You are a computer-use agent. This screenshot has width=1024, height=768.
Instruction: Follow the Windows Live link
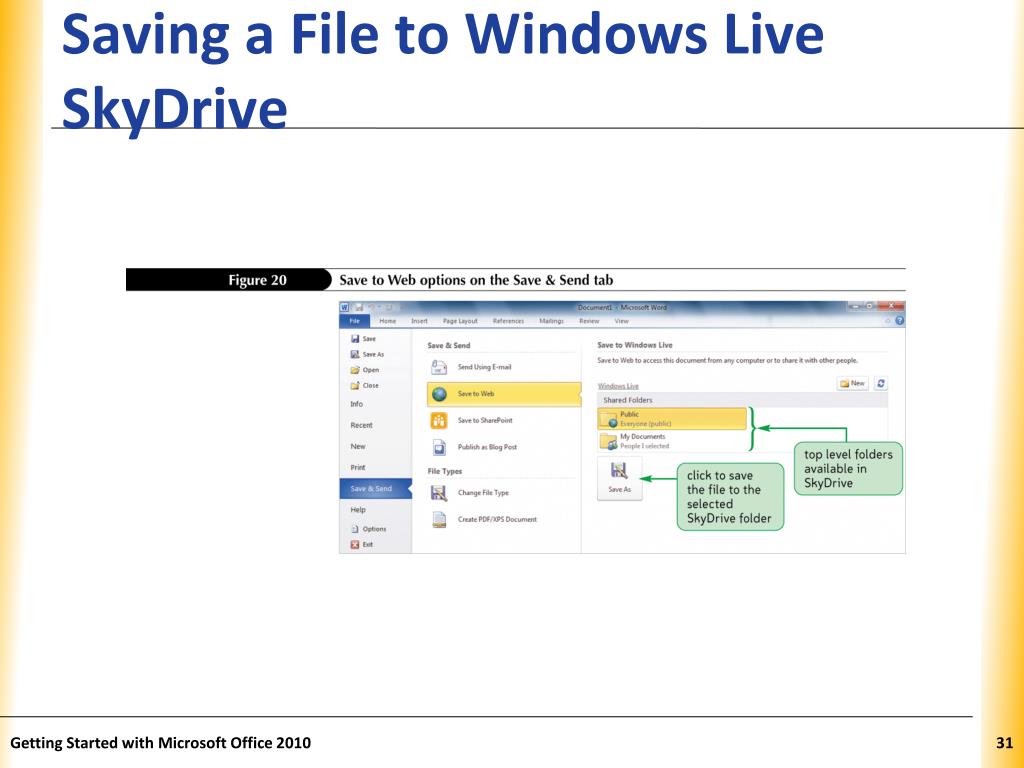tap(618, 386)
